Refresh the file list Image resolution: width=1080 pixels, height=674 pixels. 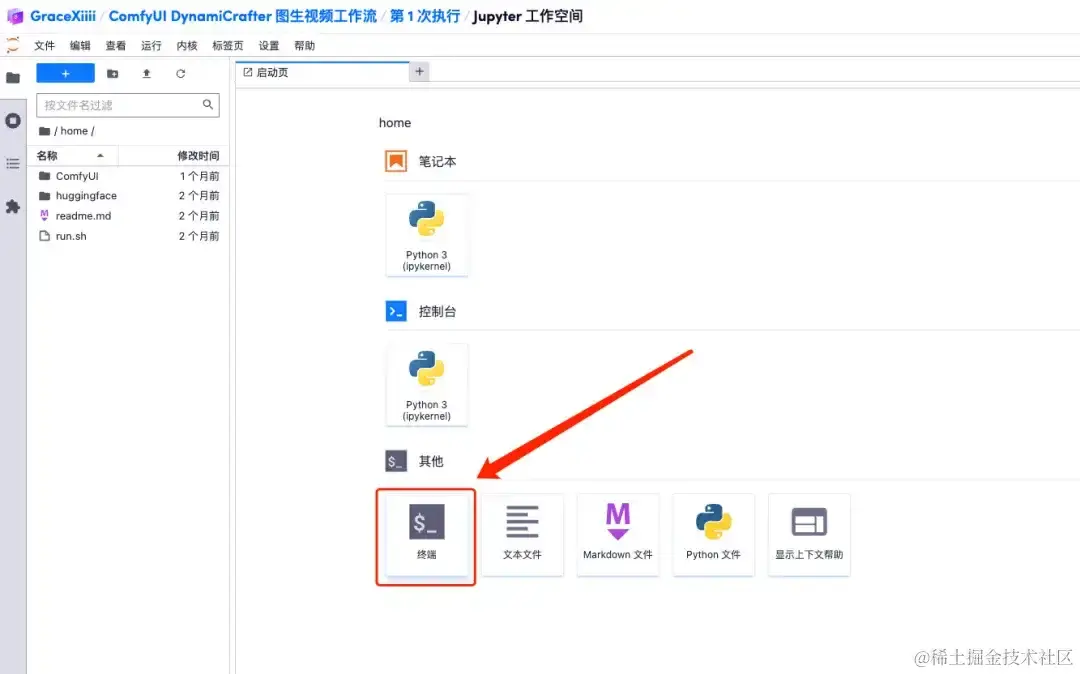180,74
